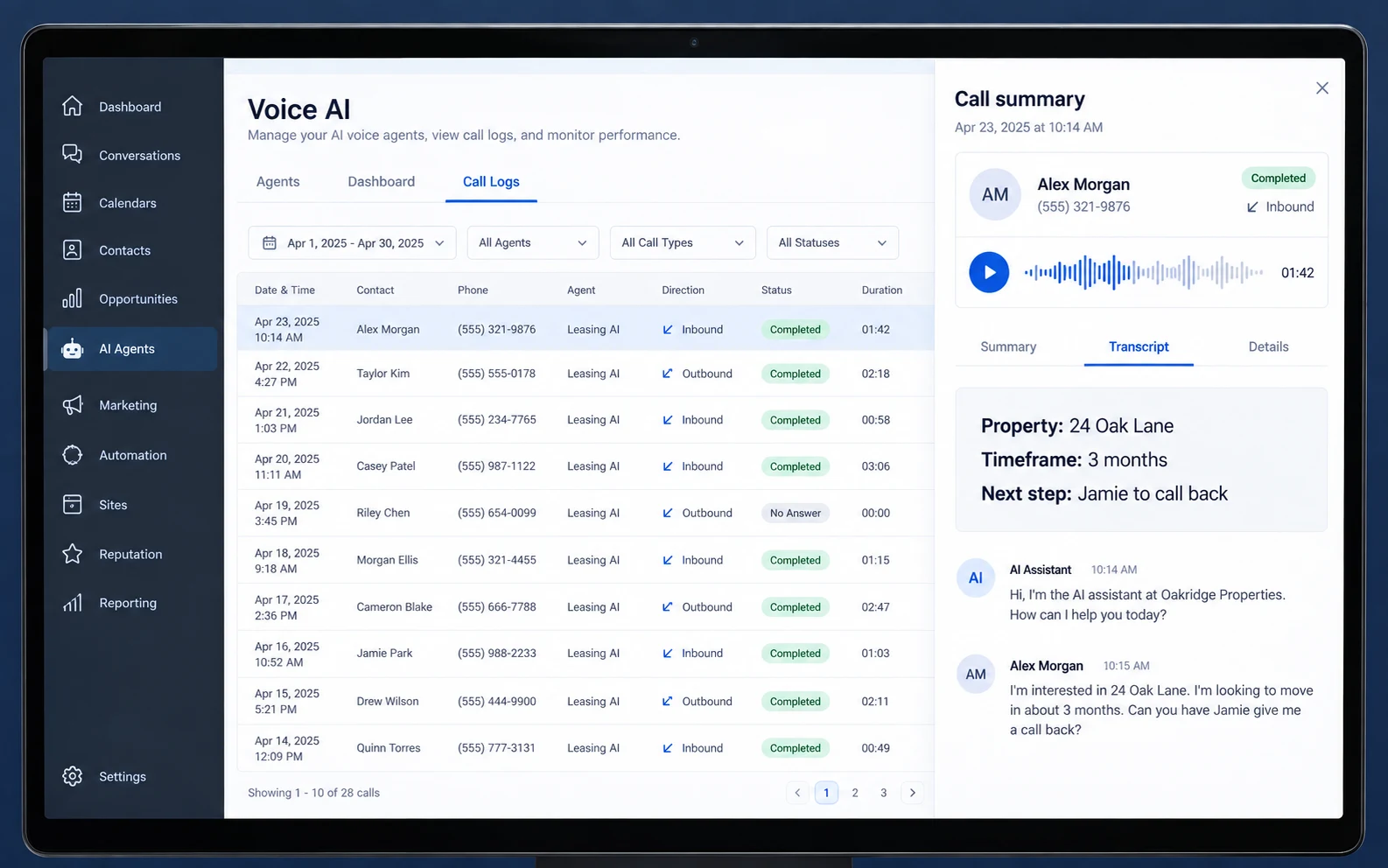Open the Drew Wilson call entry
The height and width of the screenshot is (868, 1388).
585,701
